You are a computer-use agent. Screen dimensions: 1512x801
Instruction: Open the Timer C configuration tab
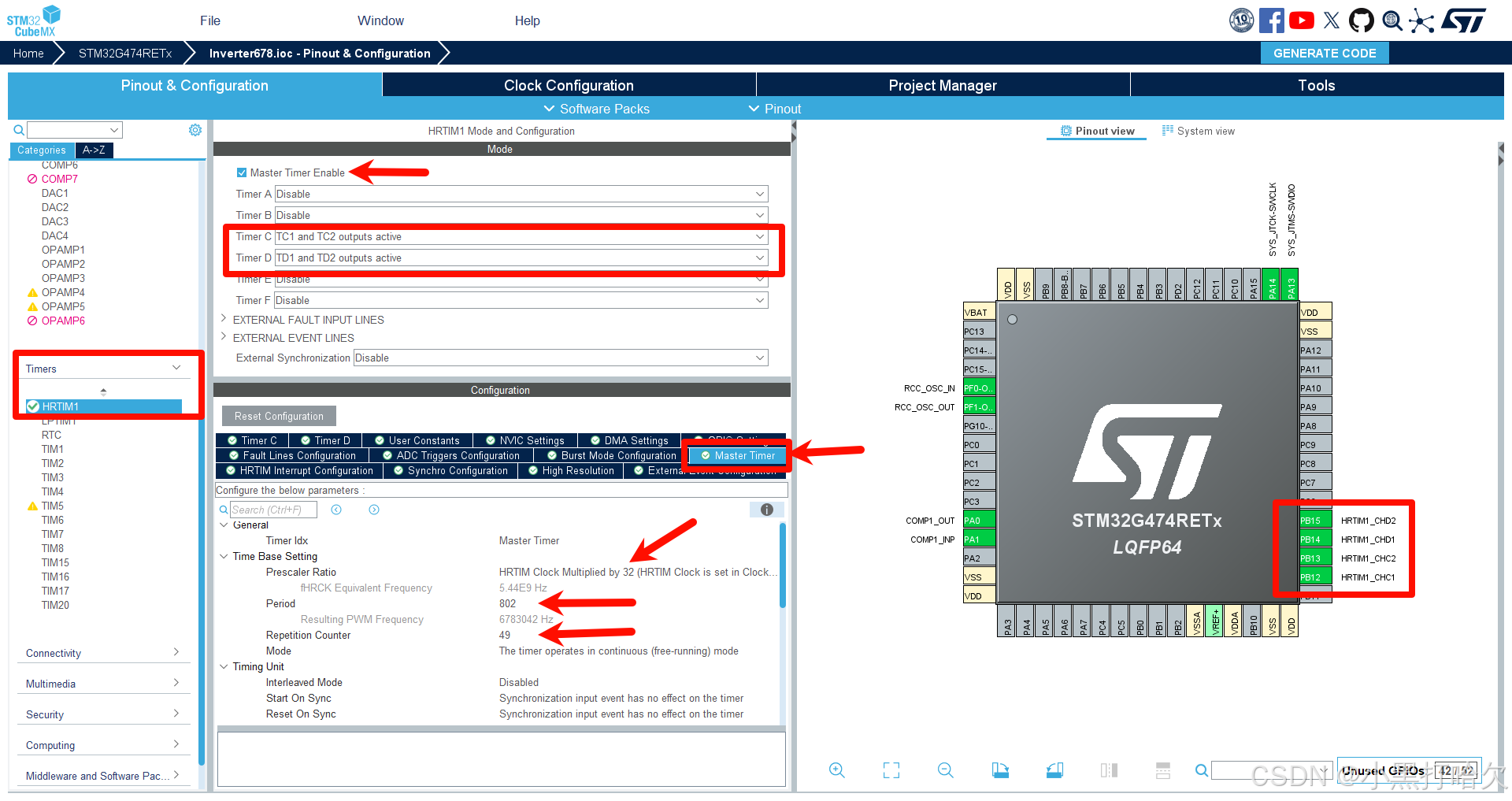pos(252,440)
